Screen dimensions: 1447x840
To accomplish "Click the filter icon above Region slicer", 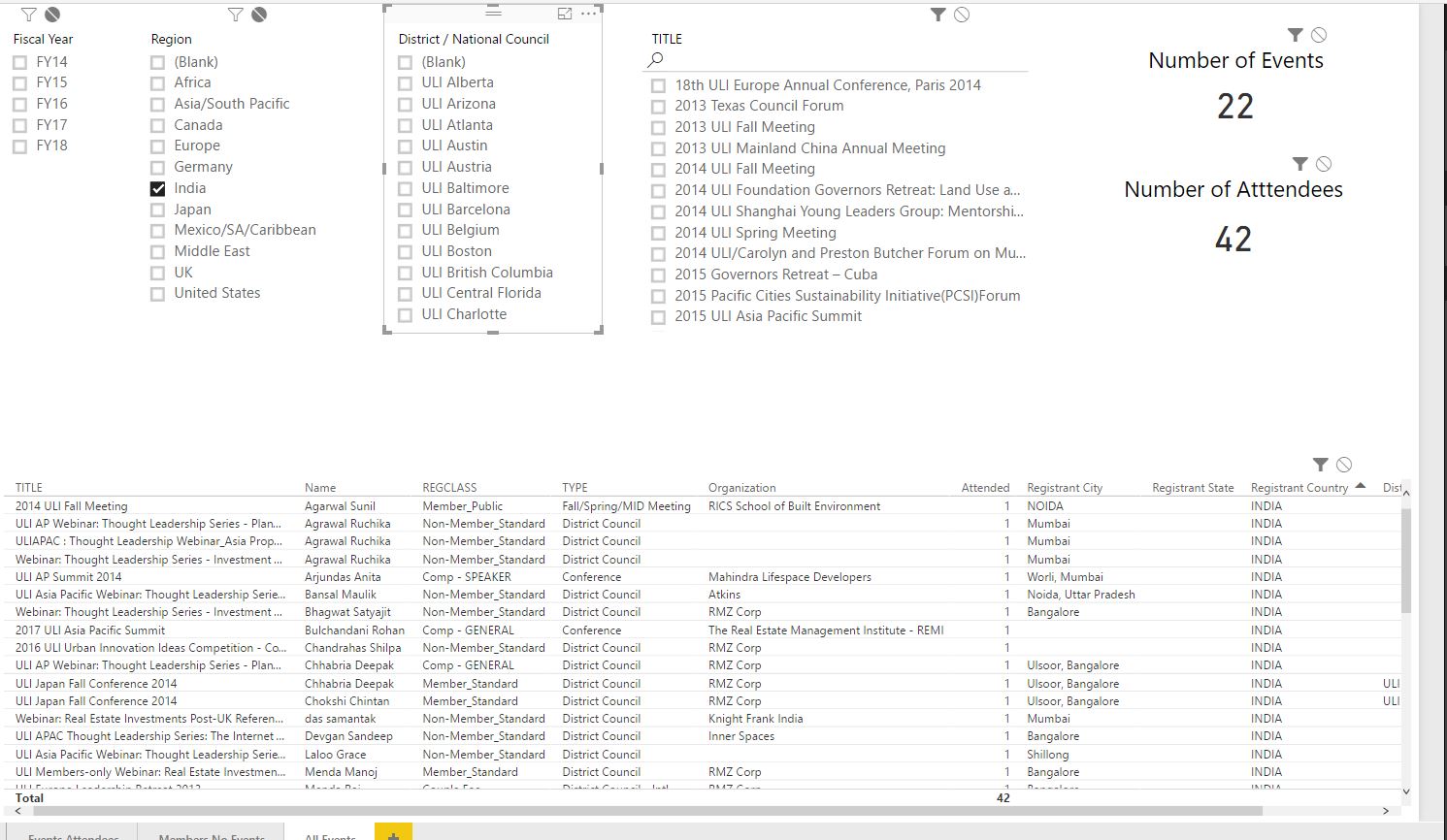I will [x=236, y=15].
